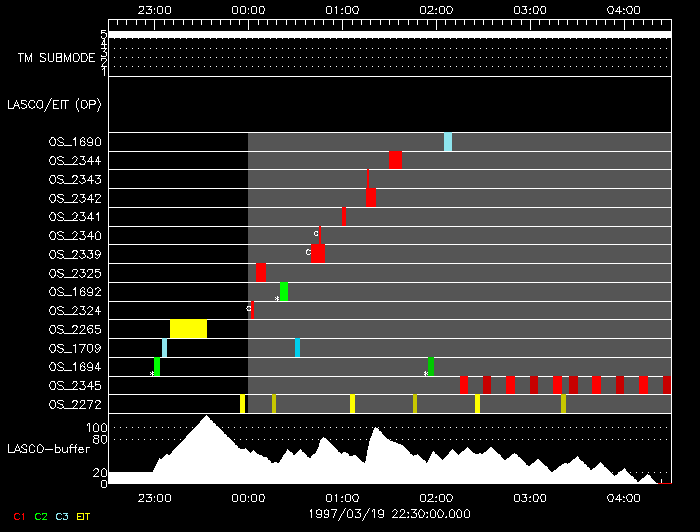
Task: Click the cyan C3 legend label
Action: point(62,516)
